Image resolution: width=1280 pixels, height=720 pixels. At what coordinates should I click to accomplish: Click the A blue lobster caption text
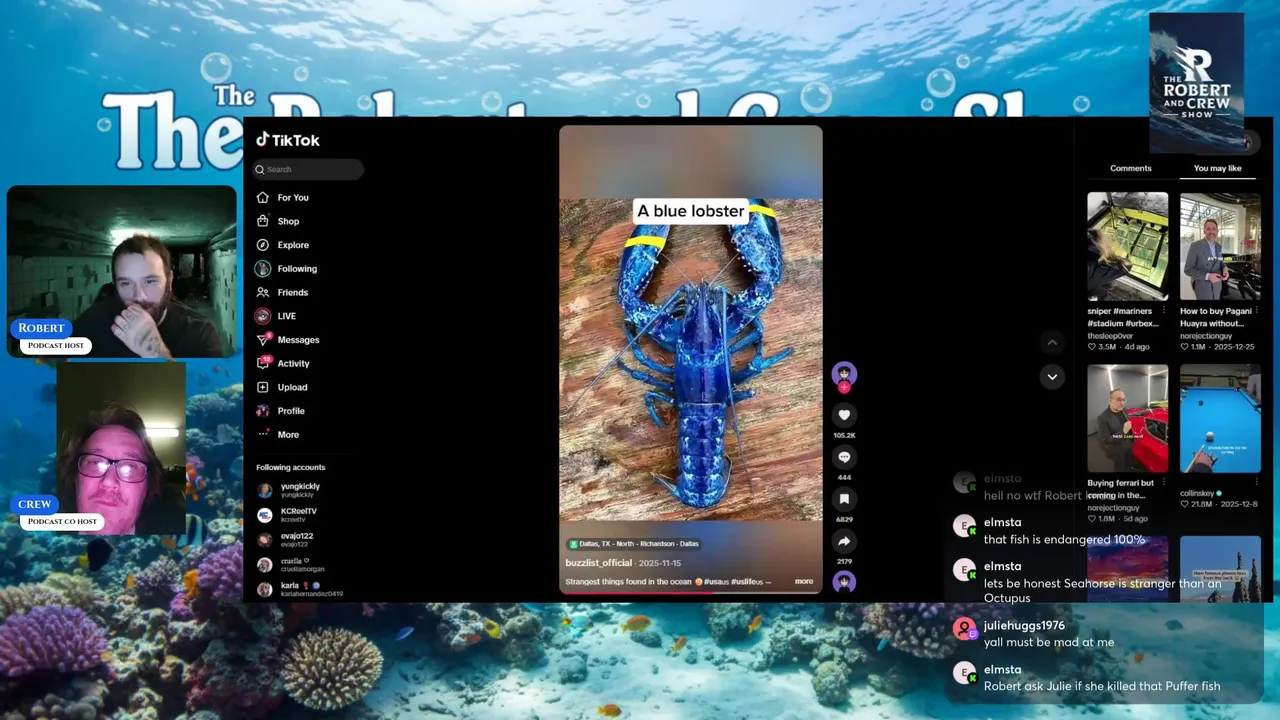coord(691,211)
